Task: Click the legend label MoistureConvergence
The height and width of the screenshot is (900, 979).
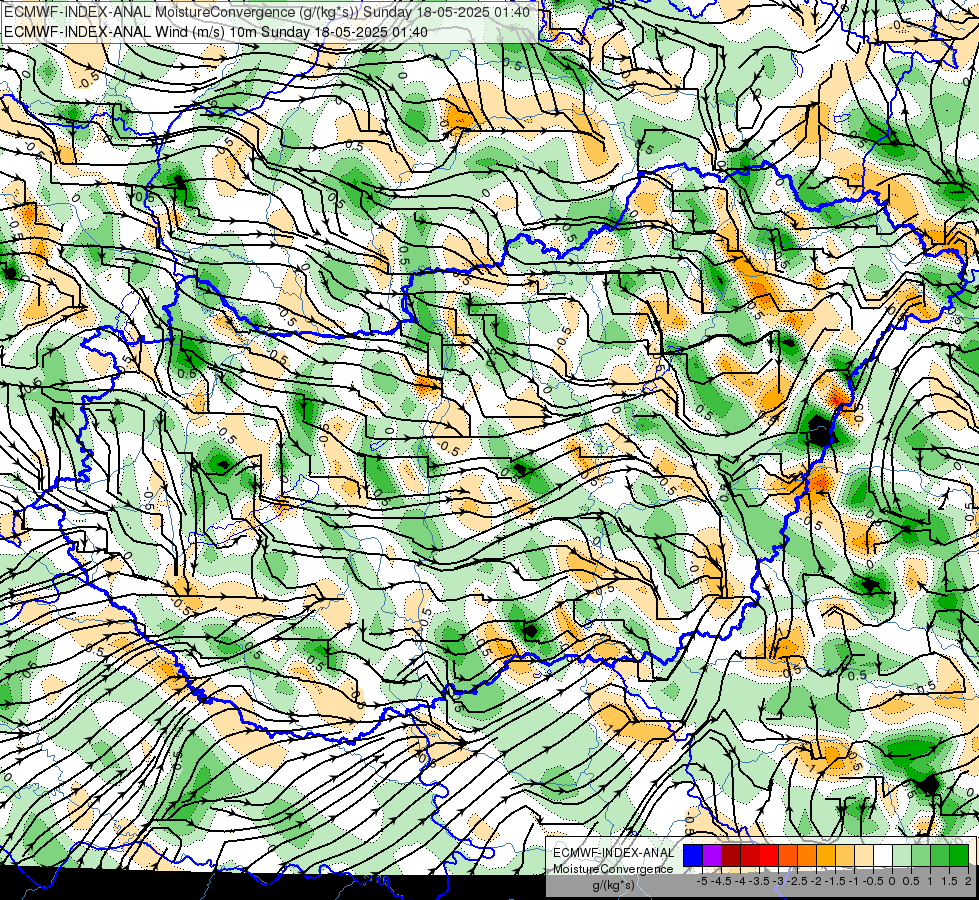Action: 613,869
